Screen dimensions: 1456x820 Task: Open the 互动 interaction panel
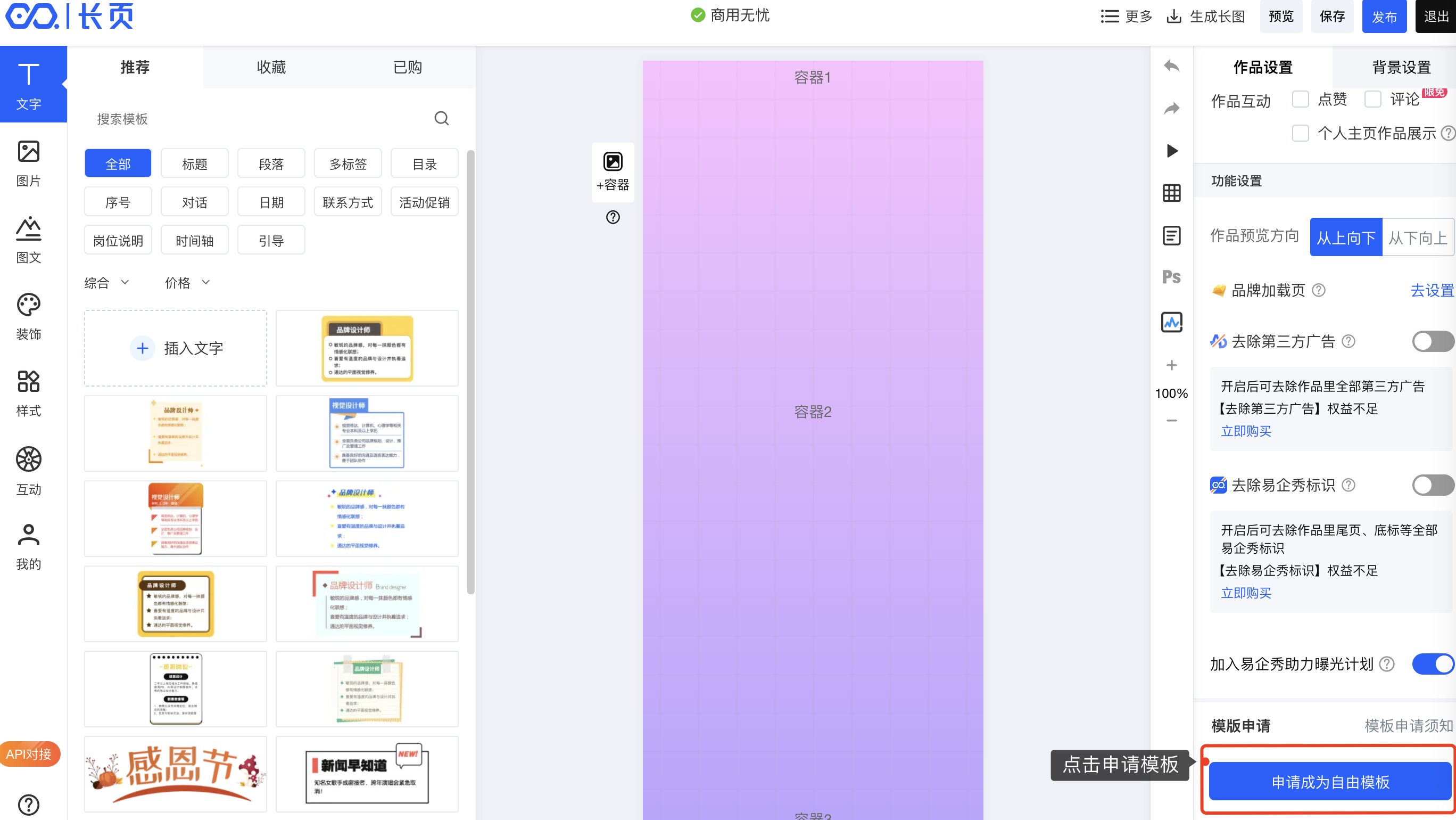coord(28,471)
